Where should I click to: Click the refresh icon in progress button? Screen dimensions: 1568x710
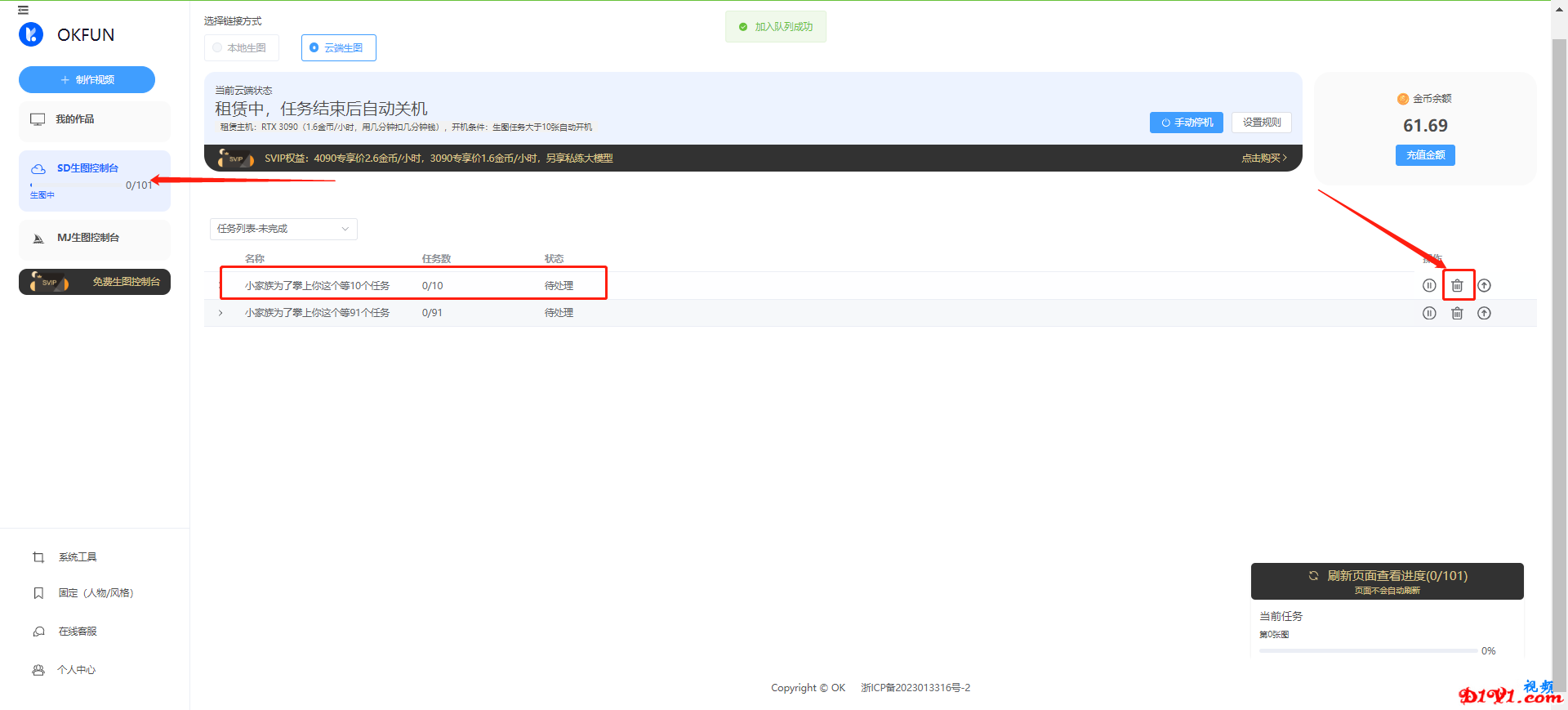pos(1313,576)
